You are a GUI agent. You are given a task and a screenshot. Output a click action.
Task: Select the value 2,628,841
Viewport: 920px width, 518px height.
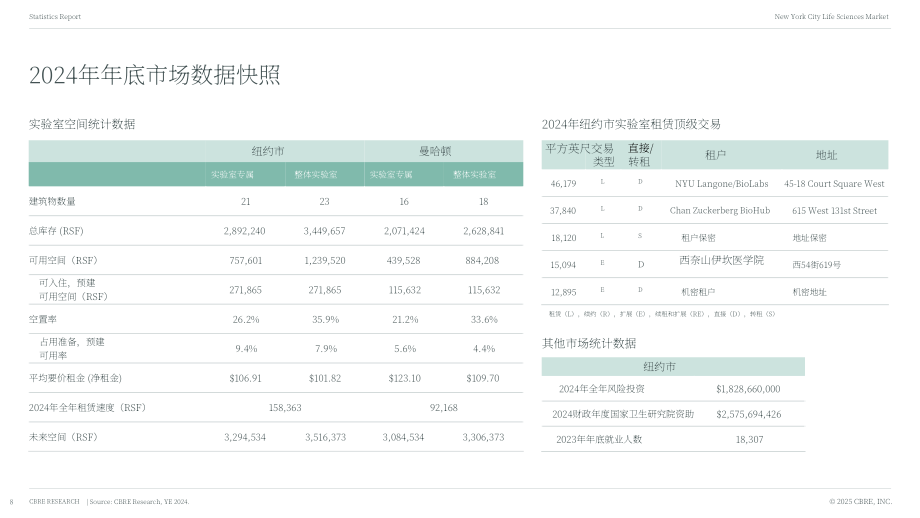[x=483, y=231]
